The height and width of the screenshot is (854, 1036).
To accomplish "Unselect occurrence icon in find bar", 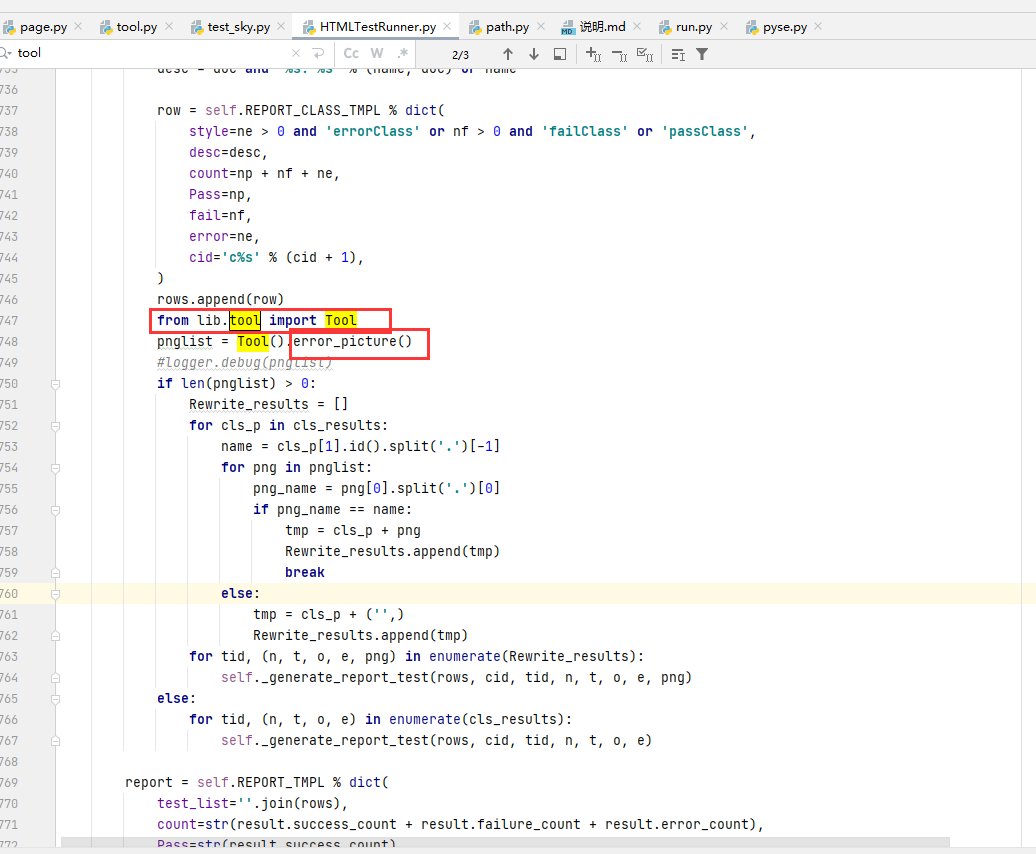I will [619, 55].
